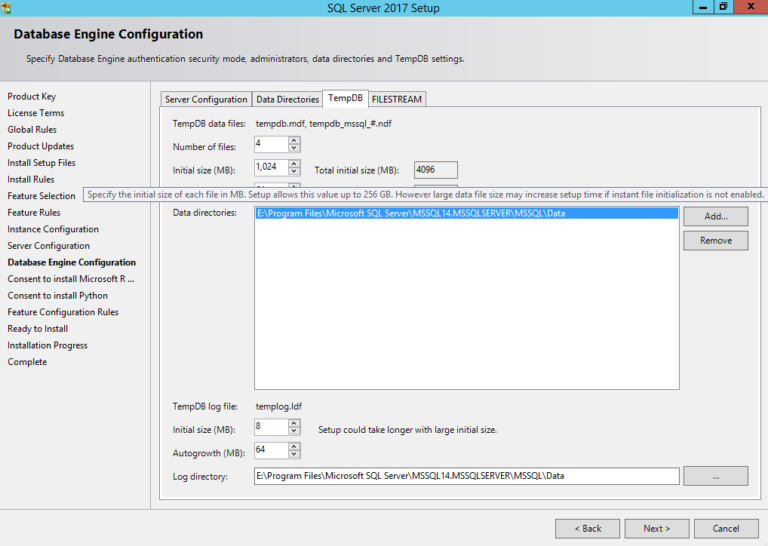The height and width of the screenshot is (546, 768).
Task: Select Install Rules step in sidebar
Action: [31, 180]
